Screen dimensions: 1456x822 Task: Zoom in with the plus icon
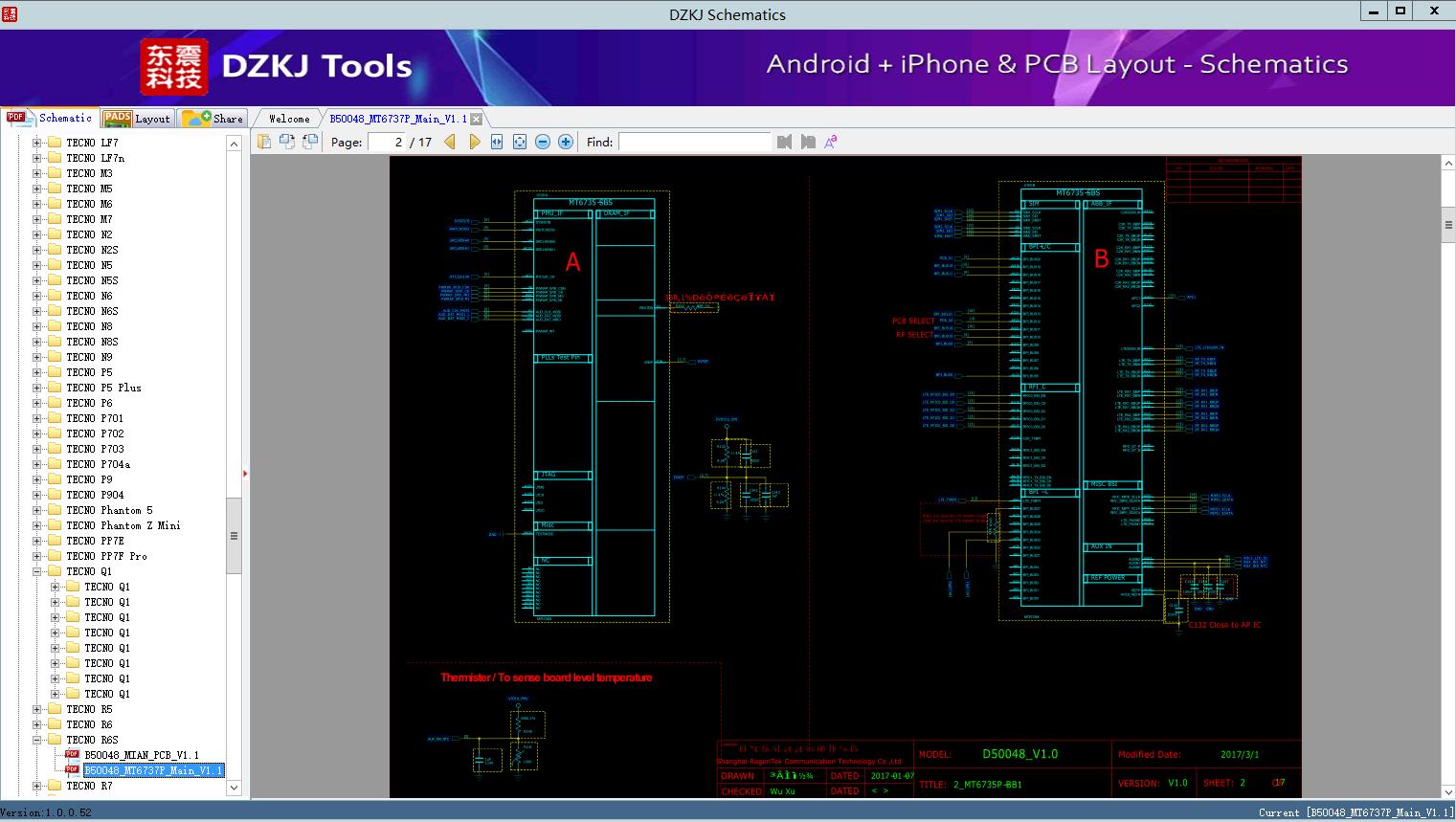(x=566, y=142)
